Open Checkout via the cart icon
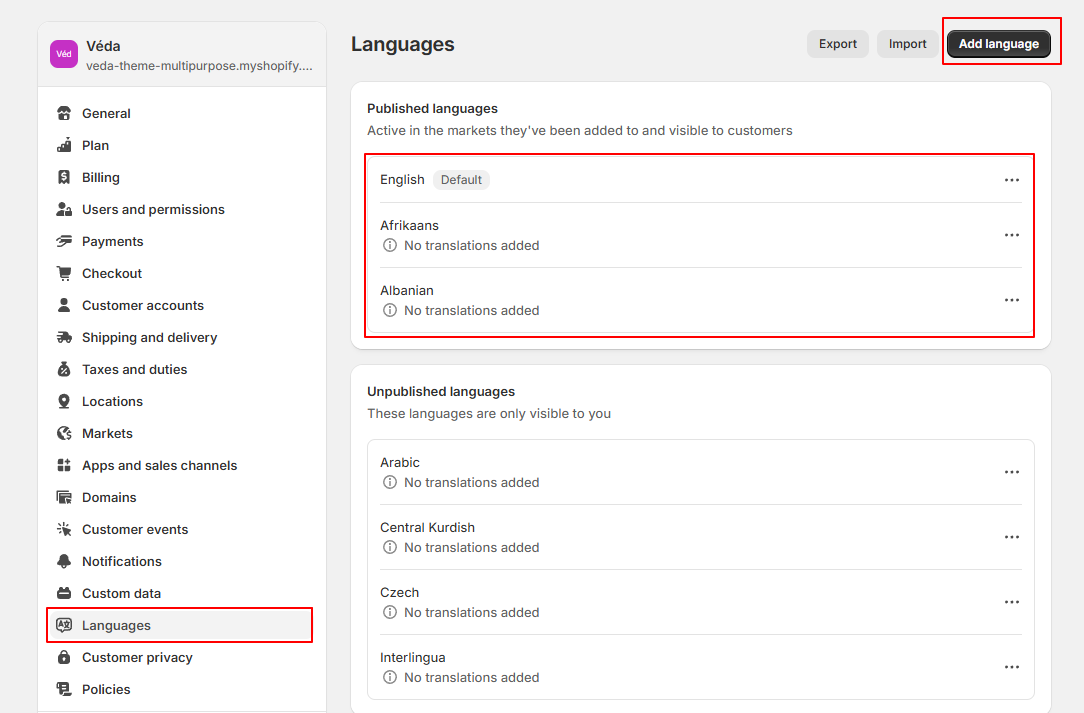The image size is (1084, 713). [x=65, y=273]
